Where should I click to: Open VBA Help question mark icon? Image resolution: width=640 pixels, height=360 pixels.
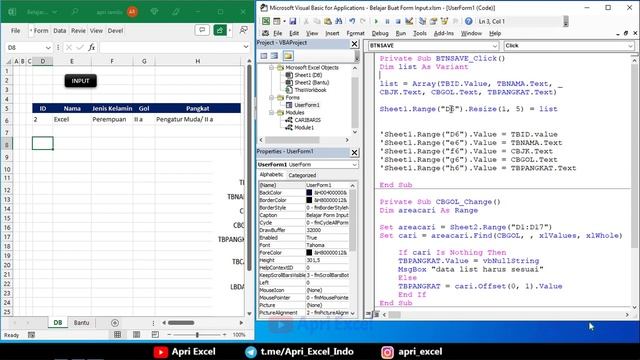(x=469, y=21)
